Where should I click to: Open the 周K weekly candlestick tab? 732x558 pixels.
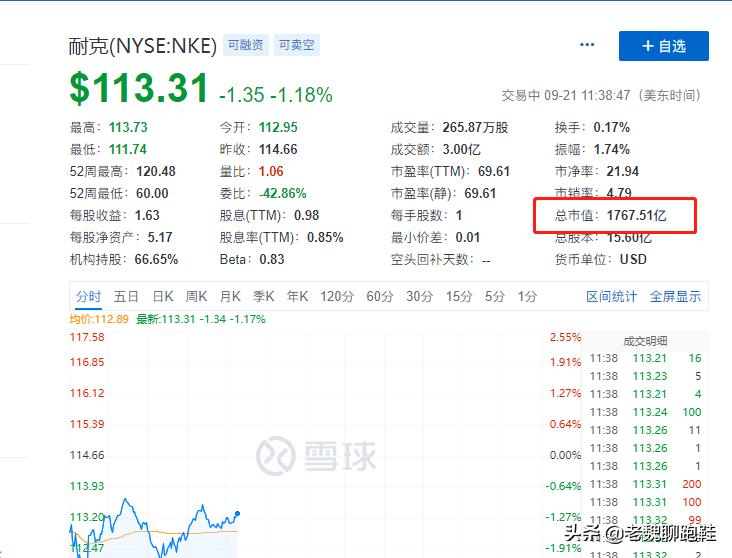[x=196, y=296]
